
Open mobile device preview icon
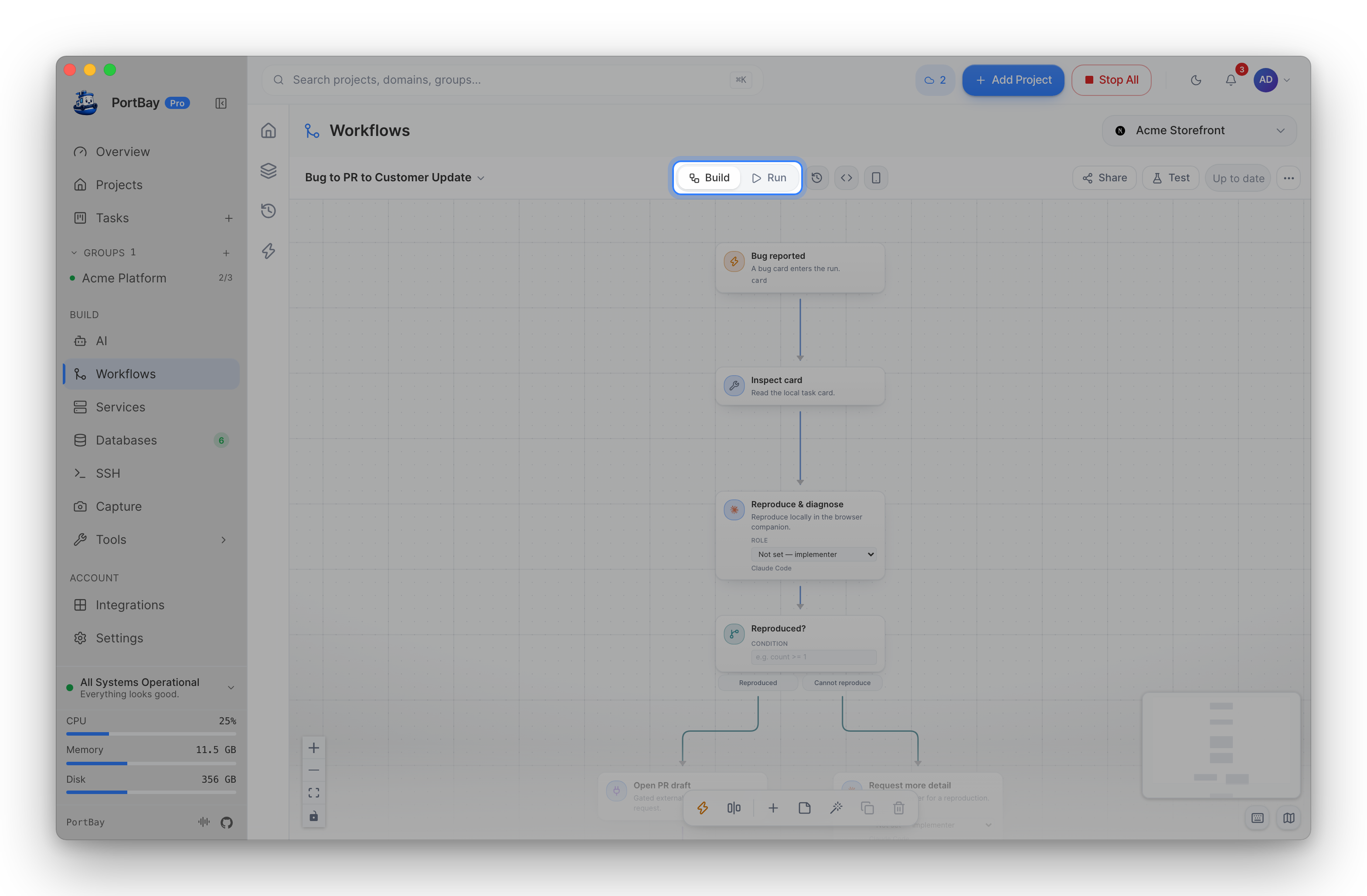pyautogui.click(x=875, y=178)
